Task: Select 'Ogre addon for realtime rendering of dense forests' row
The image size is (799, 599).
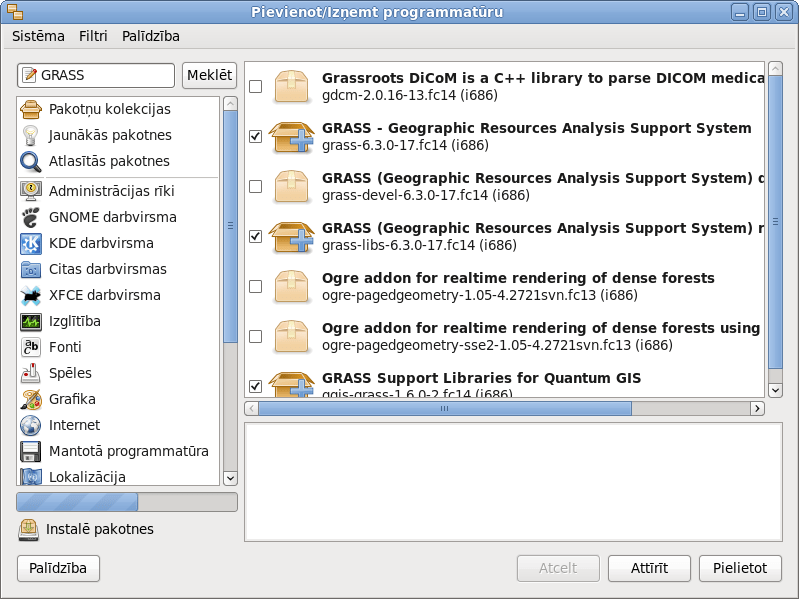Action: (x=504, y=286)
